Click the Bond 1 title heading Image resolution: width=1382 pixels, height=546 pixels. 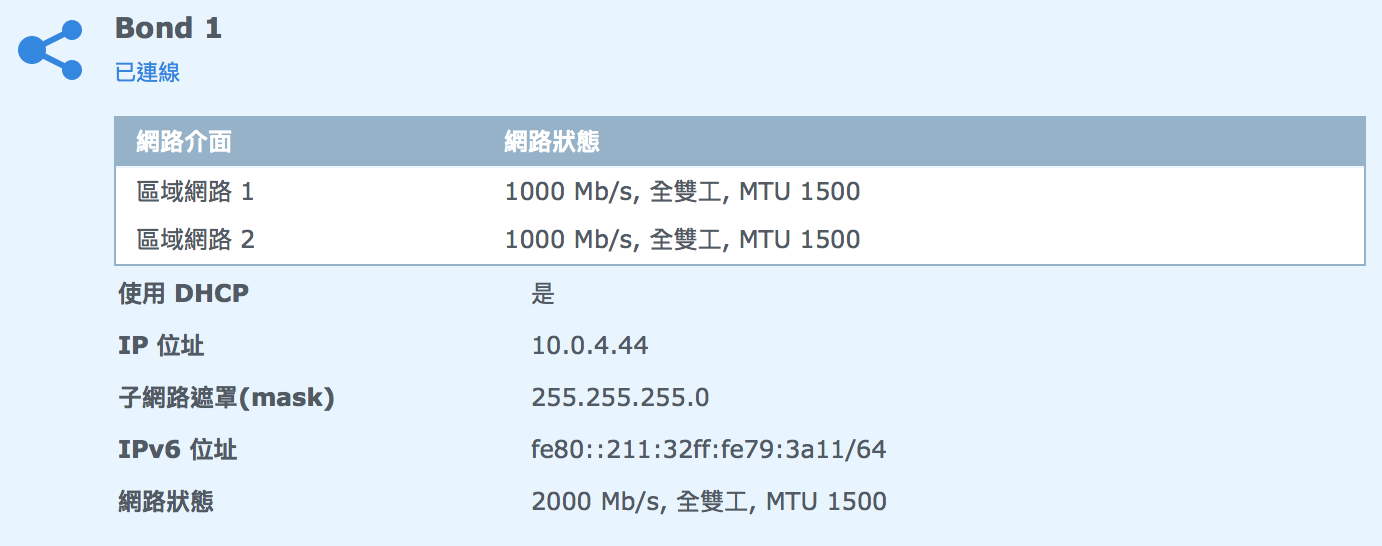[x=168, y=28]
